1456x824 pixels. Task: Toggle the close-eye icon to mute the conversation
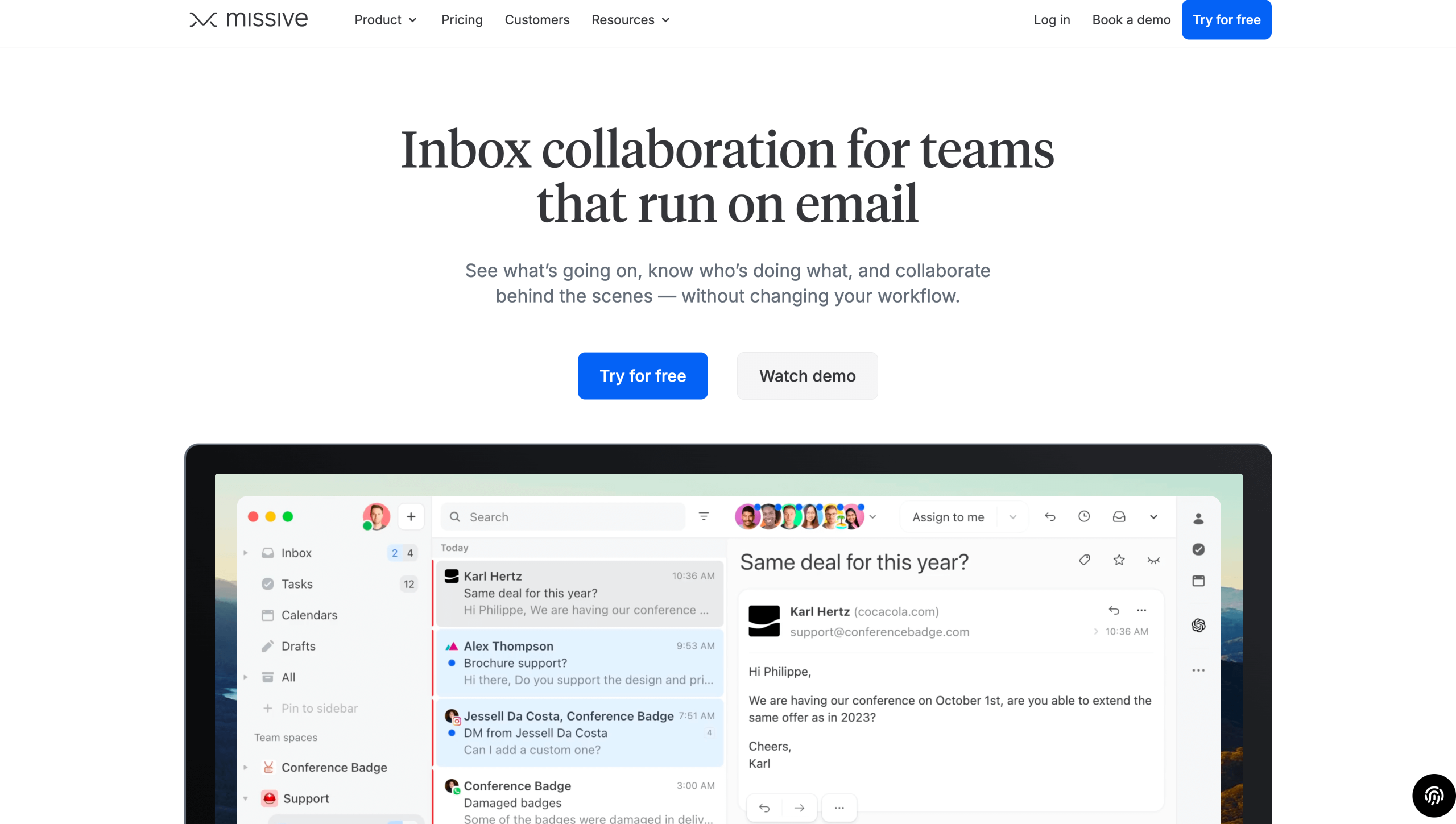pos(1154,560)
